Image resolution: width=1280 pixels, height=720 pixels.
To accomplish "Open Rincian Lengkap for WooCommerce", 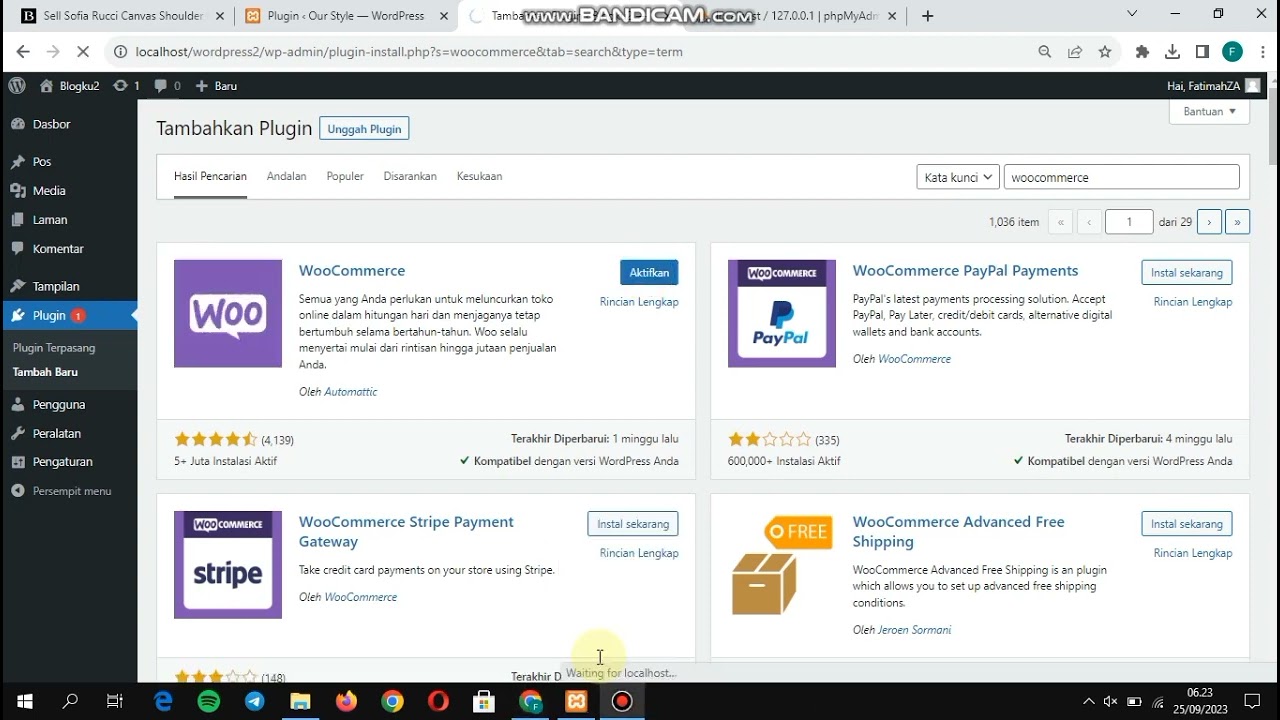I will (639, 302).
